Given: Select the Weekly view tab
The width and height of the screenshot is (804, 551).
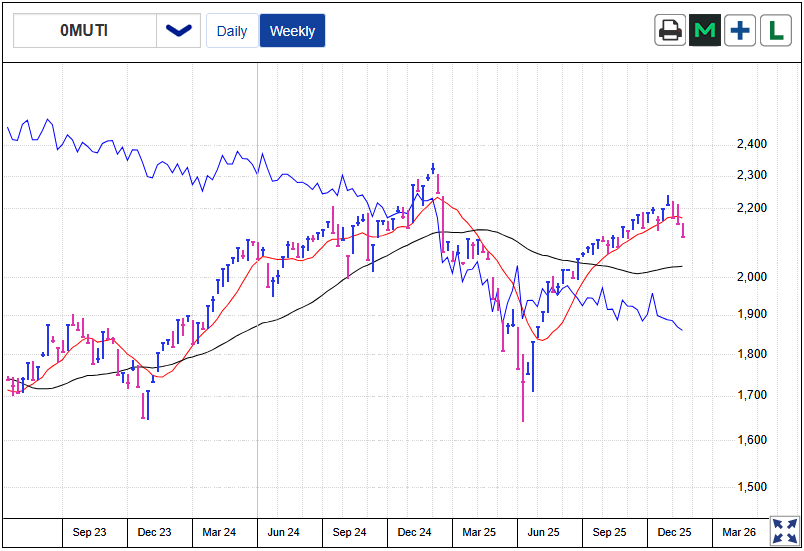Looking at the screenshot, I should tap(292, 31).
